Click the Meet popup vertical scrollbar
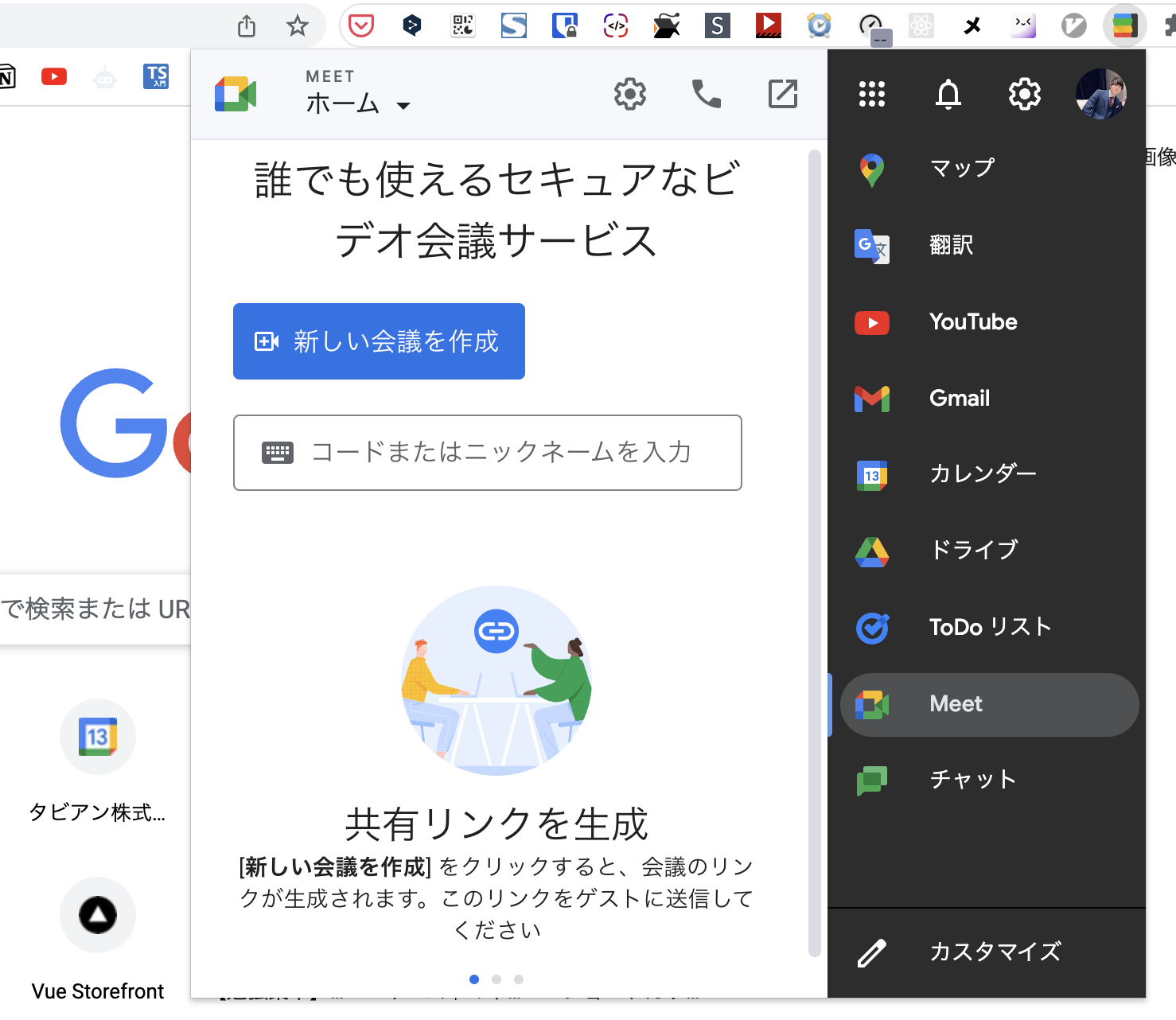 [814, 553]
